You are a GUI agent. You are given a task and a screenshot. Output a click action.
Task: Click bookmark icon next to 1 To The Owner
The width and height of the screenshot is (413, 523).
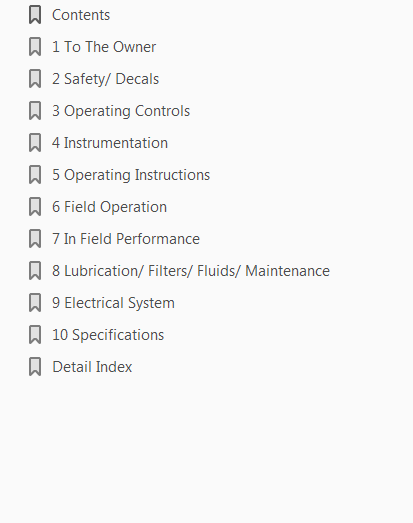click(35, 47)
